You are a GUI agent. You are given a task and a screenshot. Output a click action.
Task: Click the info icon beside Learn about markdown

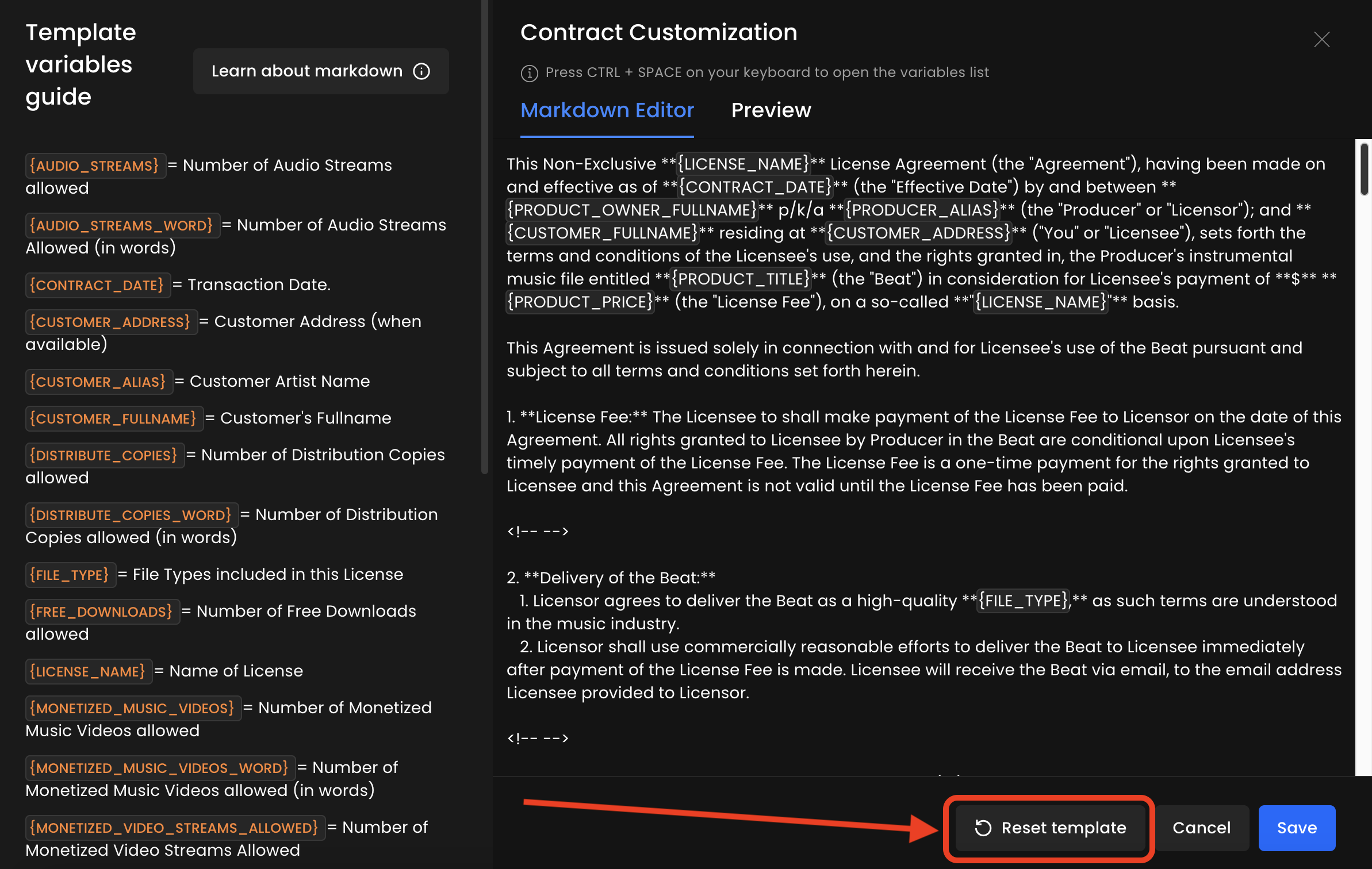pos(421,71)
